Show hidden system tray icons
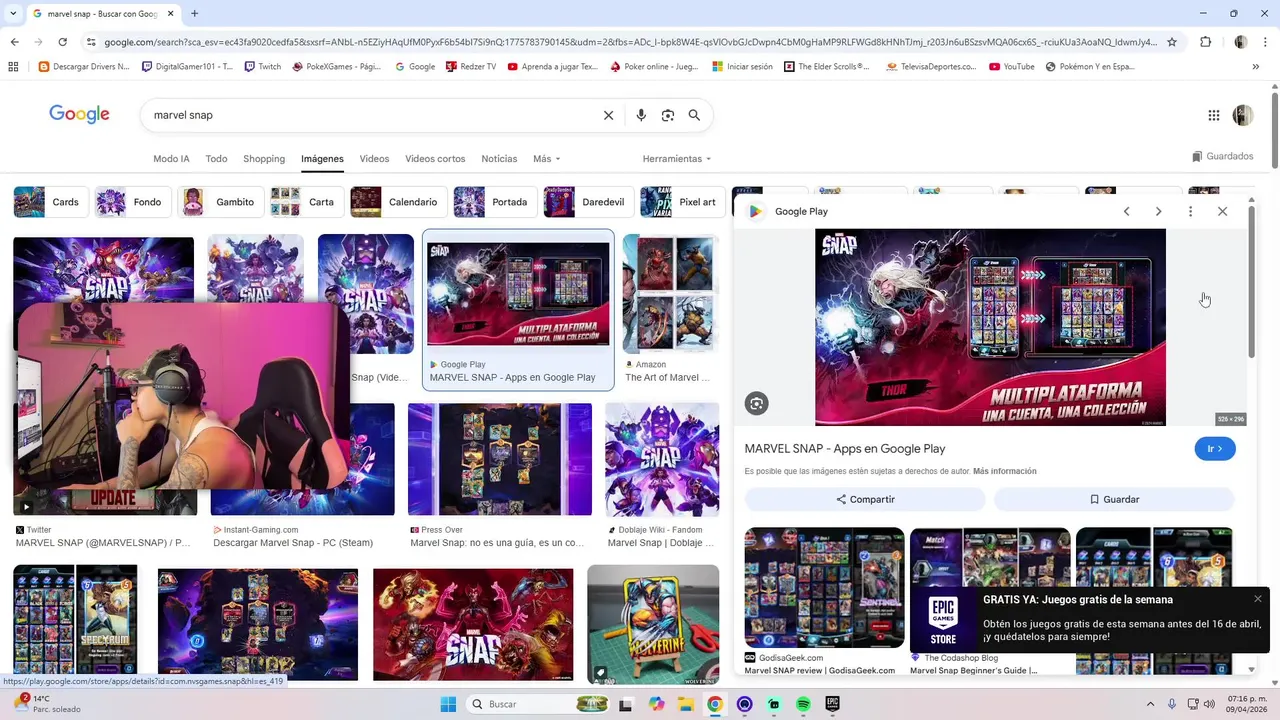1280x720 pixels. 1150,704
